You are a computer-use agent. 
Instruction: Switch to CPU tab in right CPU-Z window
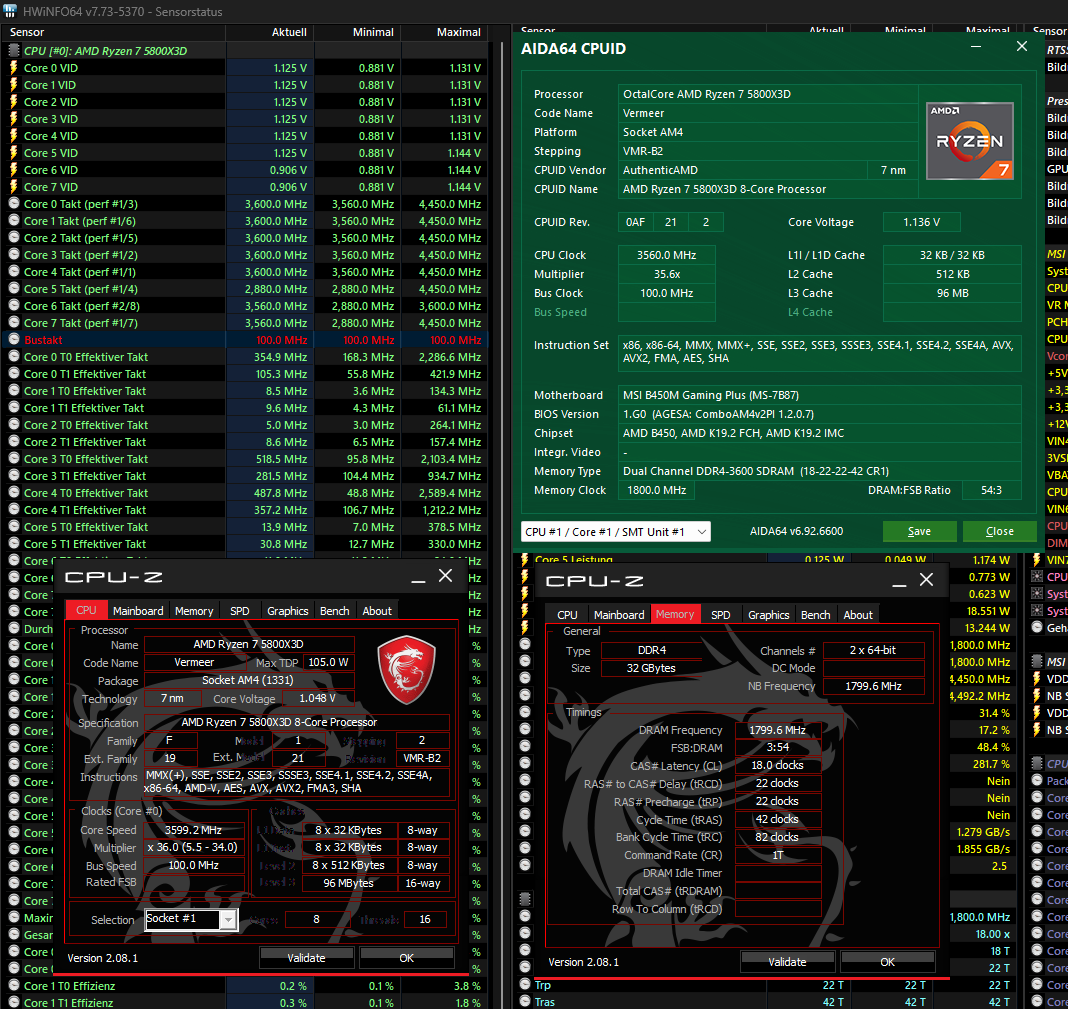tap(567, 615)
